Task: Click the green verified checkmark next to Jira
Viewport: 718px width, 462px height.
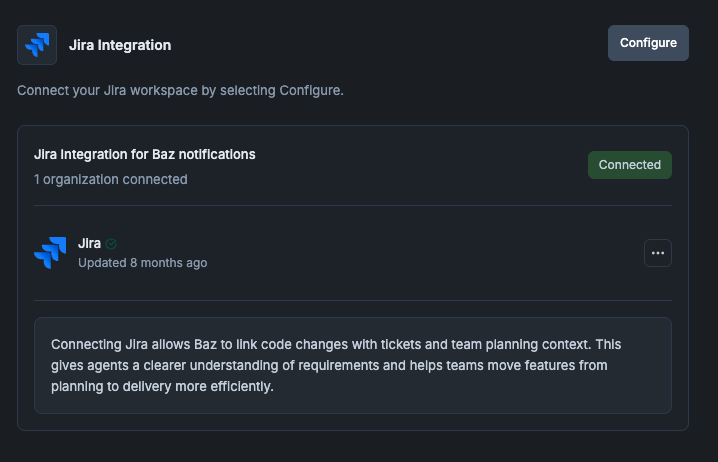Action: [x=111, y=244]
